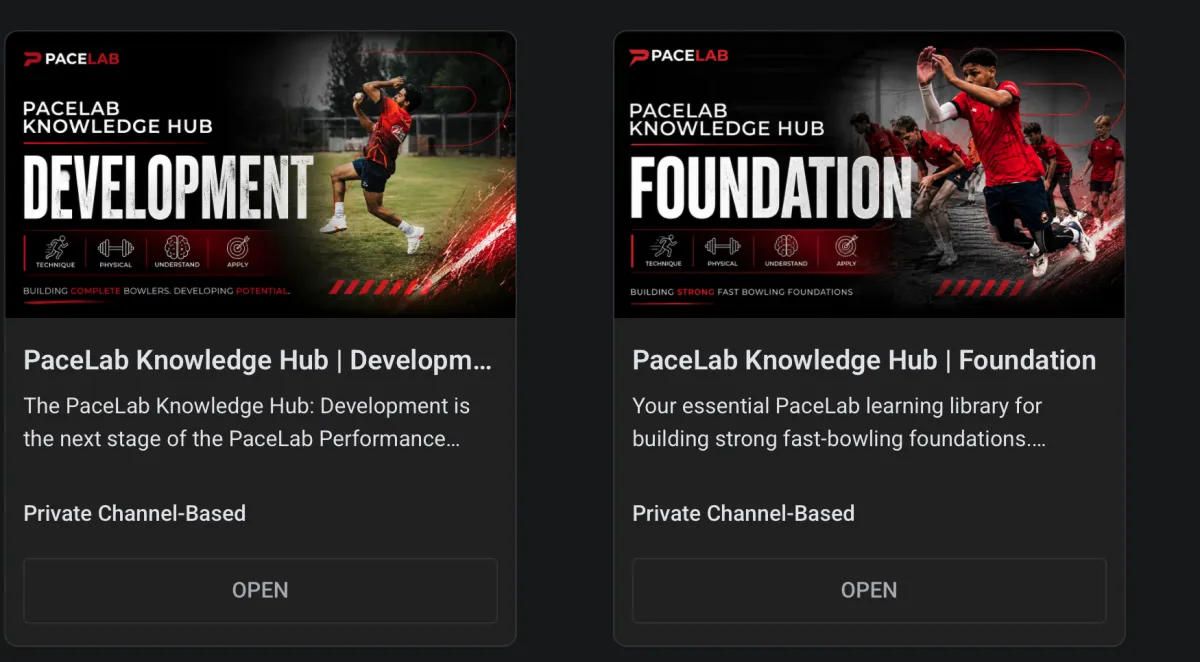Click the Understand brain icon on Foundation banner
The height and width of the screenshot is (662, 1200).
click(786, 246)
